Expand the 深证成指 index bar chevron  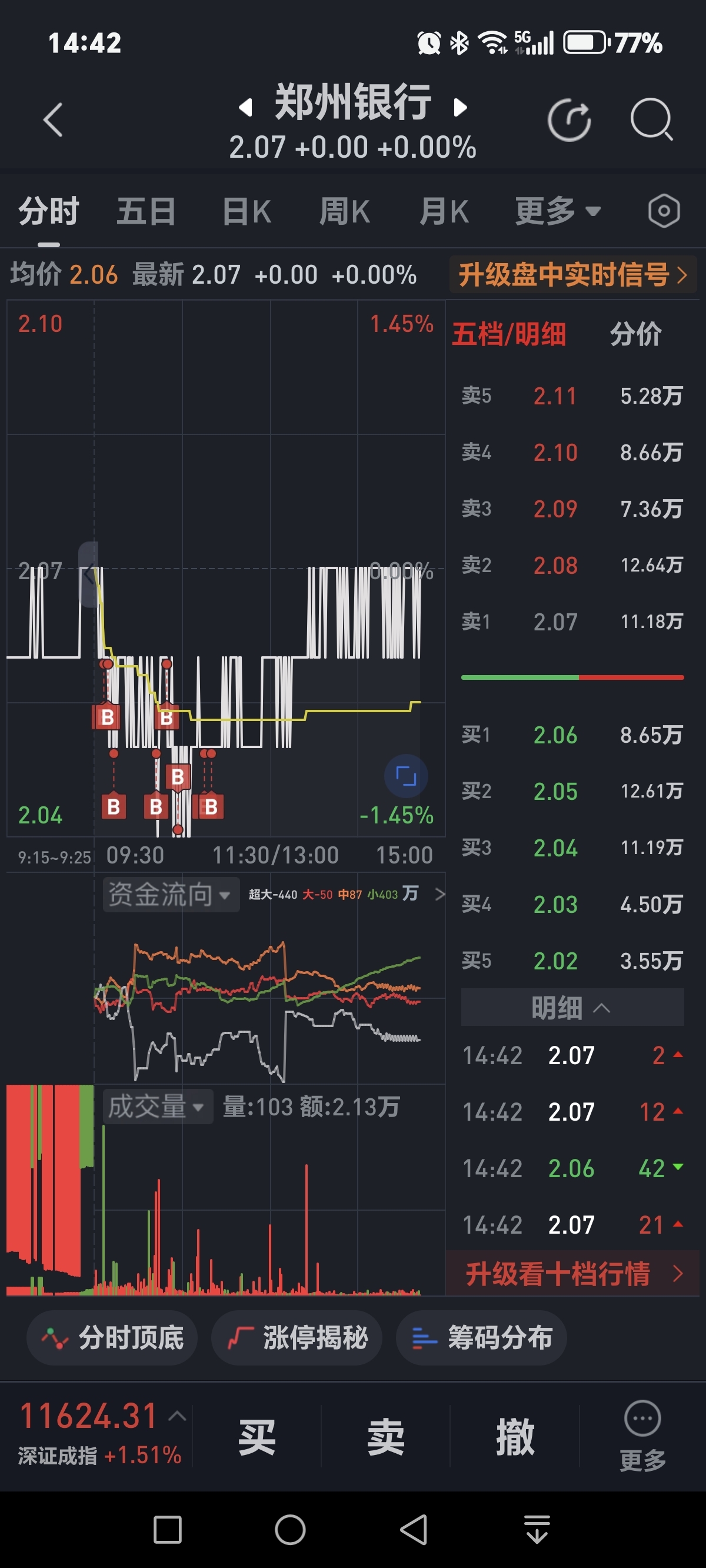[177, 1416]
